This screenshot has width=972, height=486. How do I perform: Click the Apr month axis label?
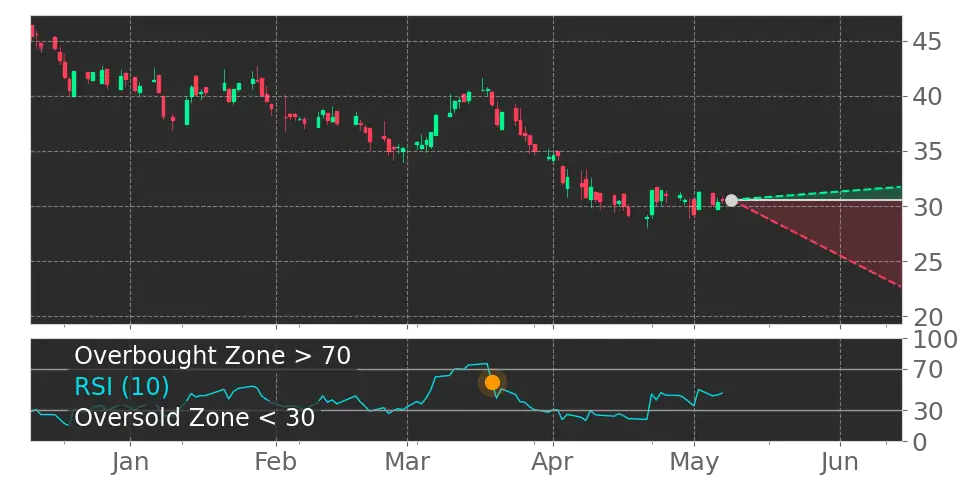[553, 462]
